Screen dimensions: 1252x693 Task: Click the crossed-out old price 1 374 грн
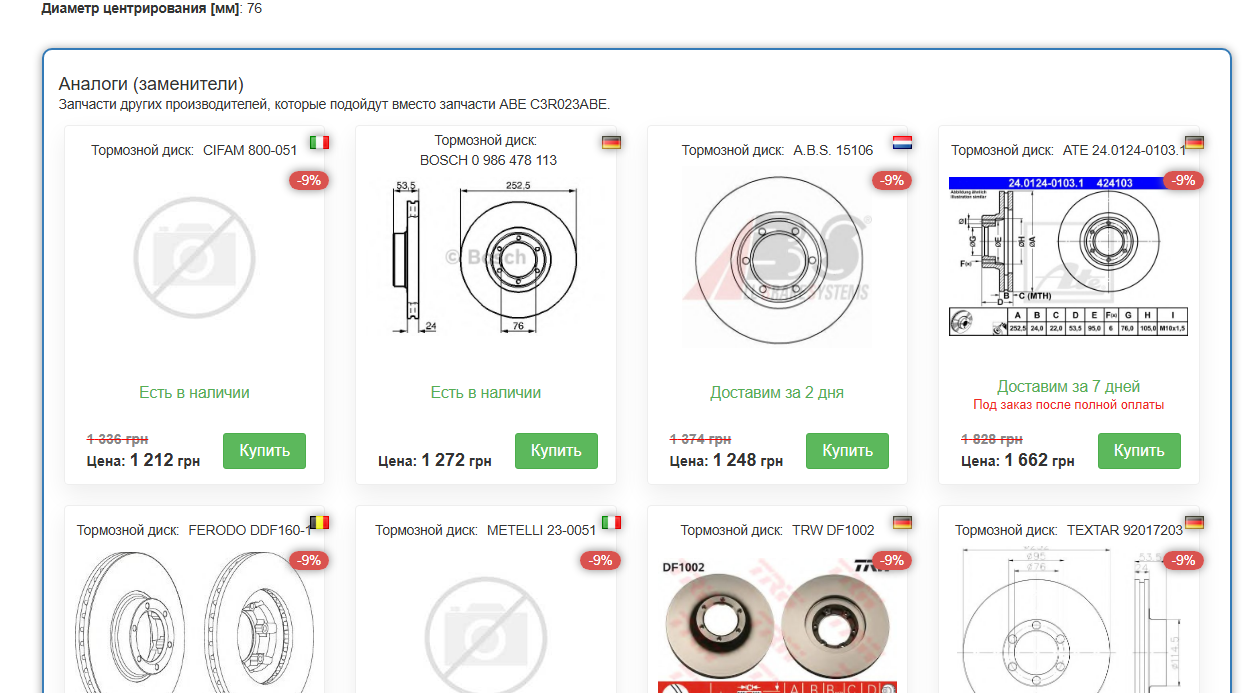click(x=700, y=439)
